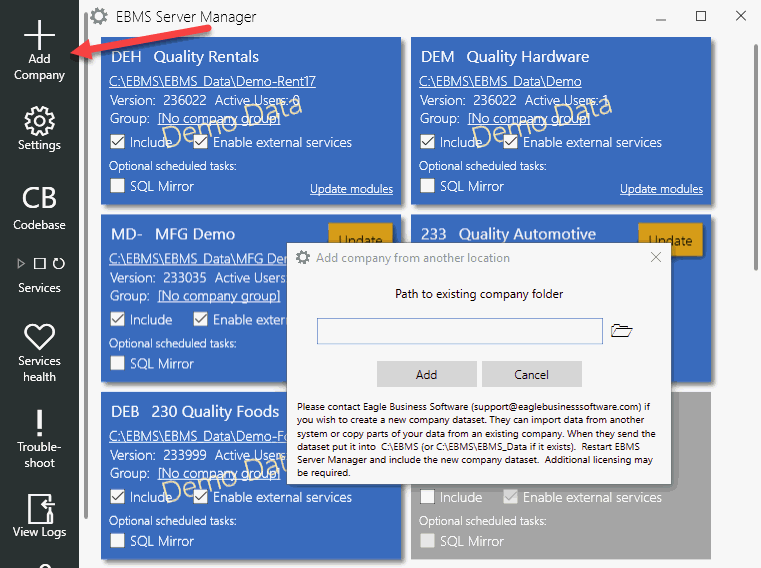Screen dimensions: 761x568
Task: Open the MFG Demo data path link
Action: pyautogui.click(x=198, y=258)
